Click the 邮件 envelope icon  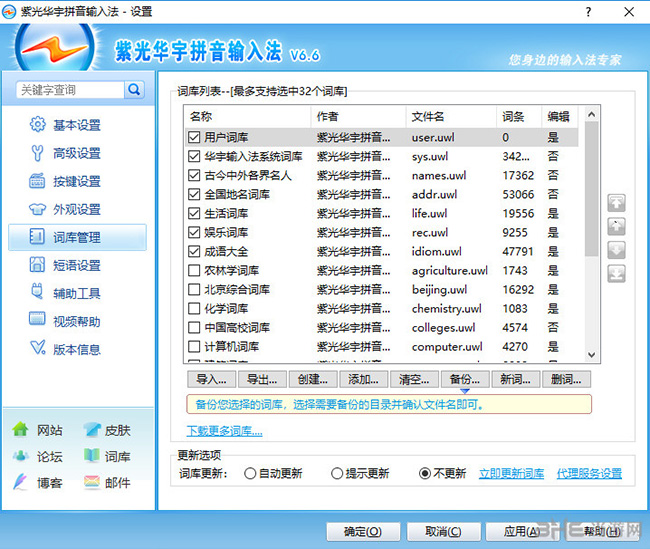tap(92, 482)
